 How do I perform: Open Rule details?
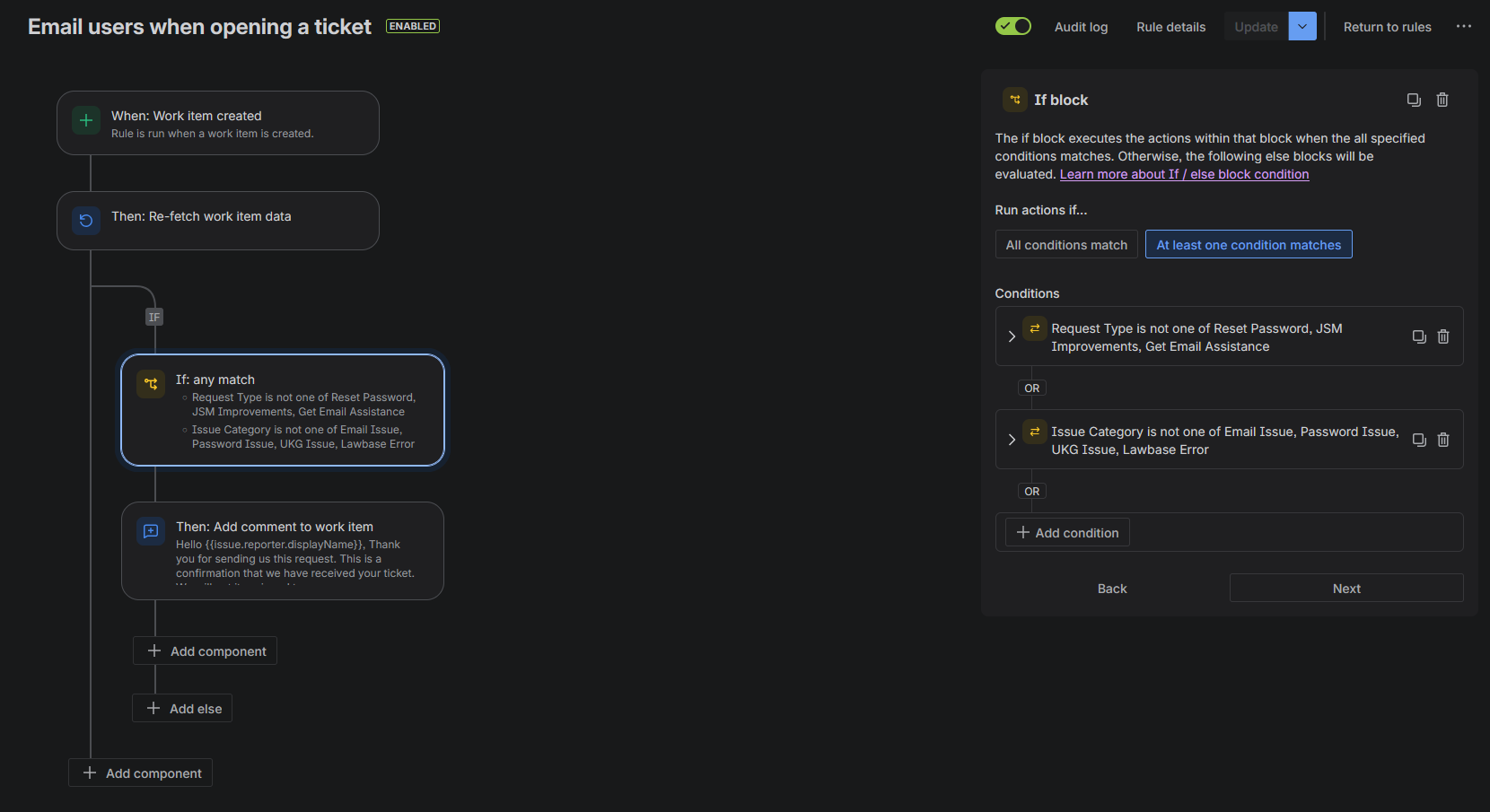pyautogui.click(x=1170, y=27)
